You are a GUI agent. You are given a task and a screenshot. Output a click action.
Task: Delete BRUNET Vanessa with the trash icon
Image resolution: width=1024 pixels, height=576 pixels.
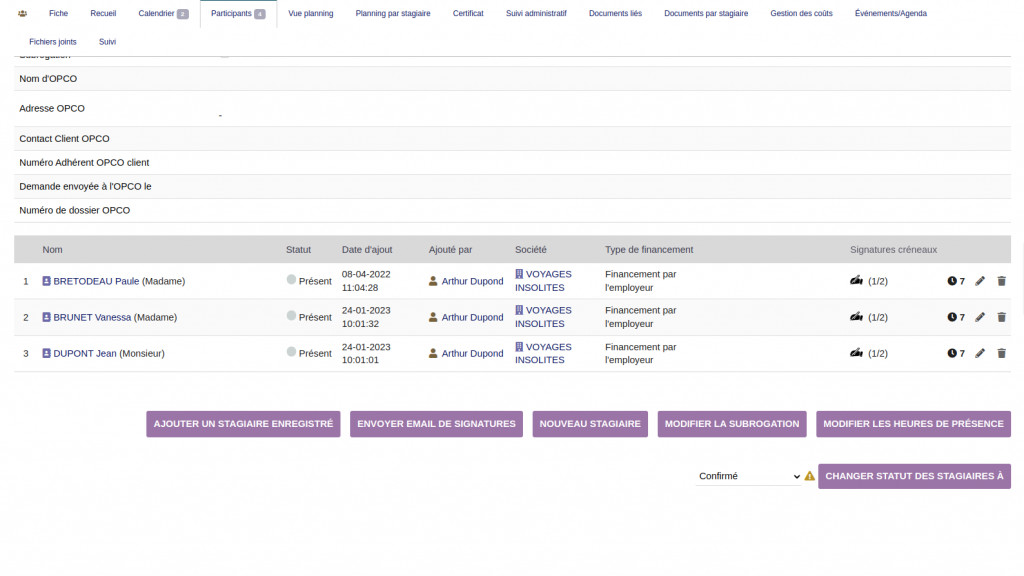coord(1001,317)
